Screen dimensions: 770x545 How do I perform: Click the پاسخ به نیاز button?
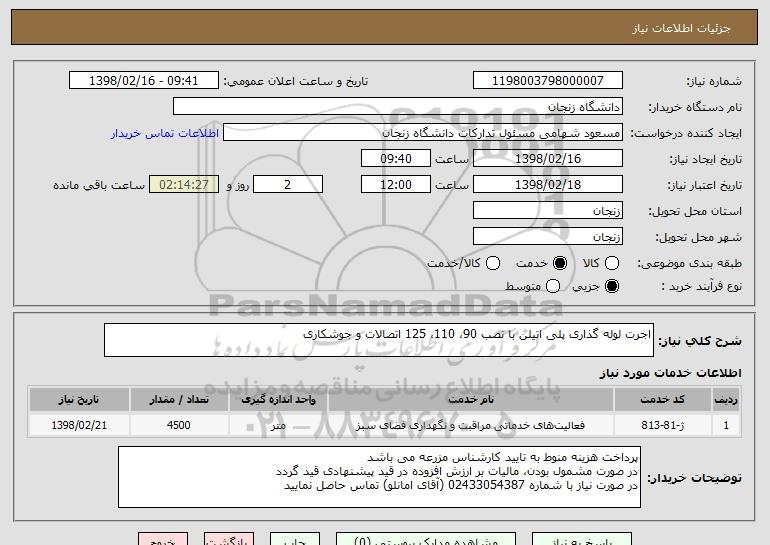click(582, 539)
